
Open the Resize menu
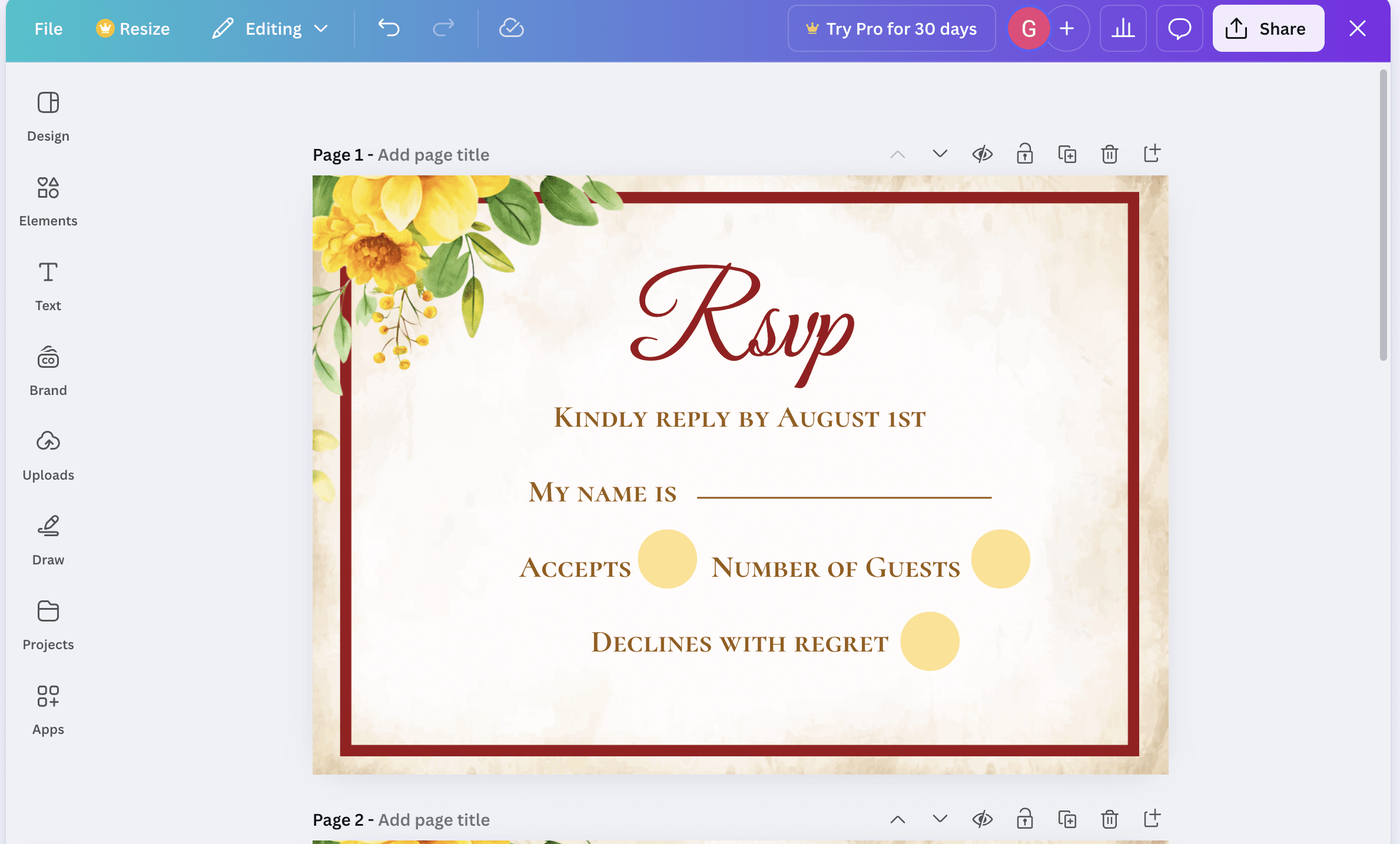pyautogui.click(x=133, y=28)
